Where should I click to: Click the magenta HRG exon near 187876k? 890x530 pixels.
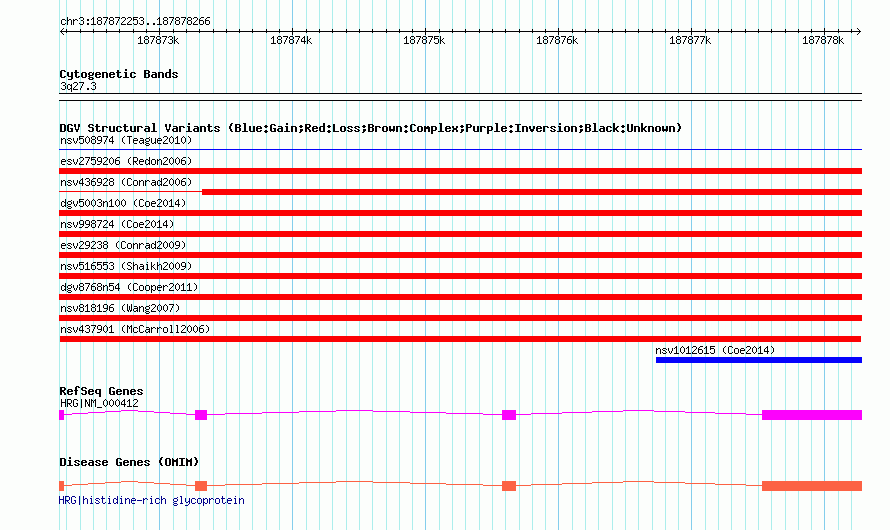point(509,415)
